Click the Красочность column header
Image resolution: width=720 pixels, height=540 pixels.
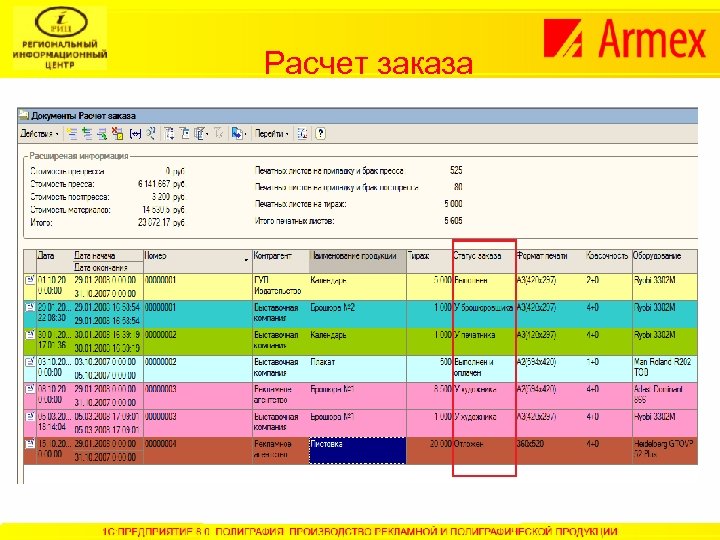click(x=609, y=261)
